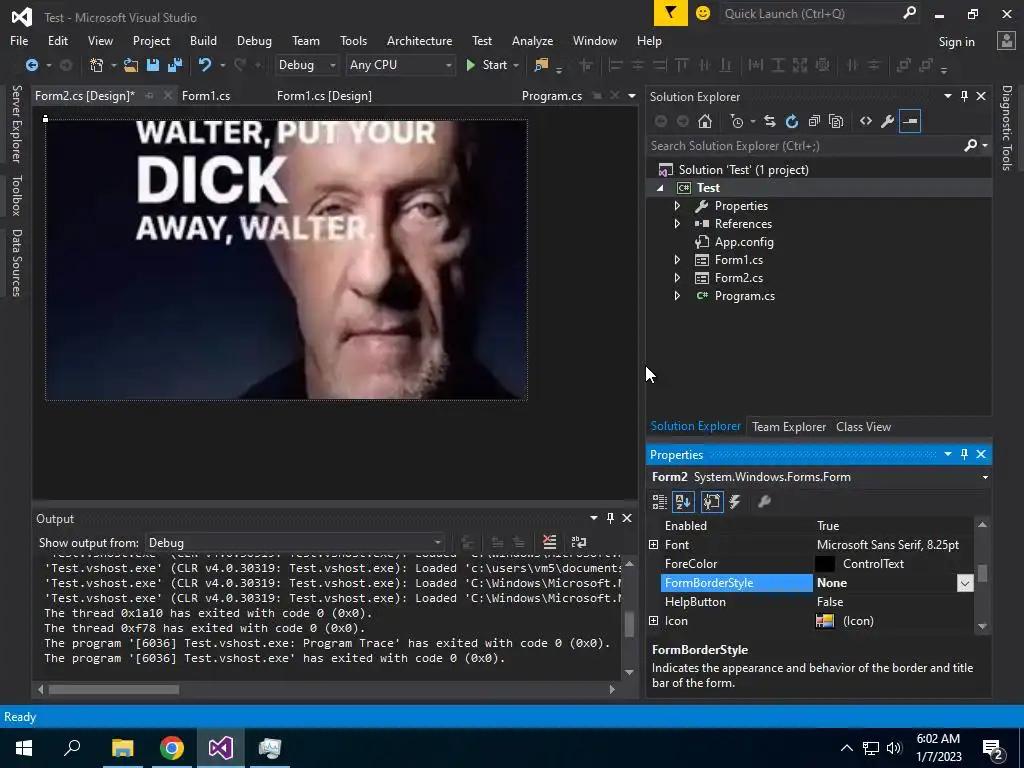Toggle Categorized view in Properties panel
Screen dimensions: 1024x768
(x=660, y=502)
